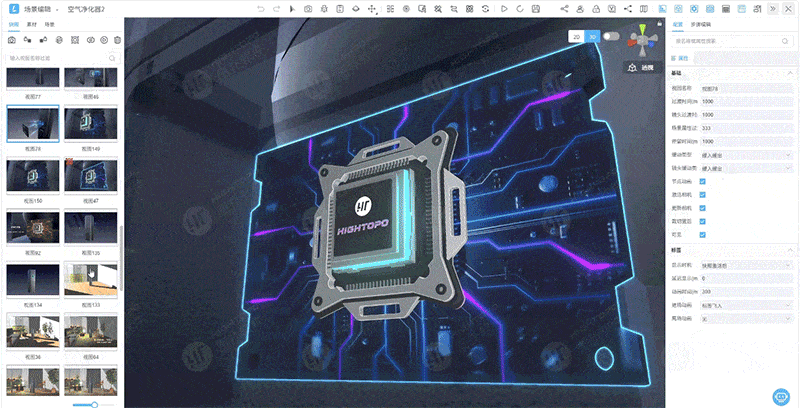Click the circular reload arrow icon
The image size is (800, 408).
(x=520, y=9)
